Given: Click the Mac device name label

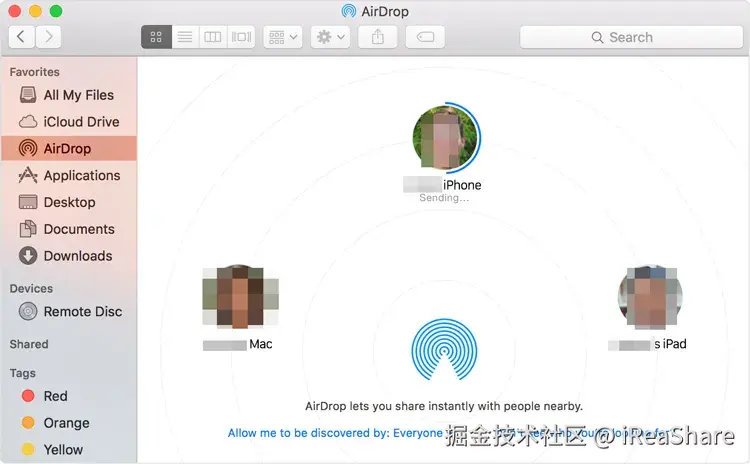Looking at the screenshot, I should (x=238, y=344).
